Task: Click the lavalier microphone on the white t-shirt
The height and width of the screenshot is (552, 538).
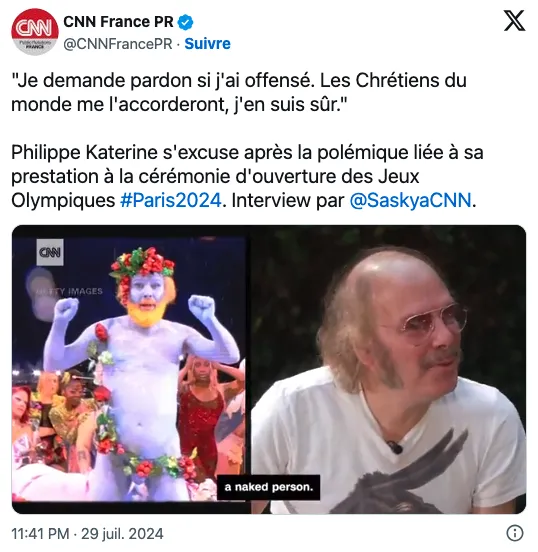Action: click(394, 446)
